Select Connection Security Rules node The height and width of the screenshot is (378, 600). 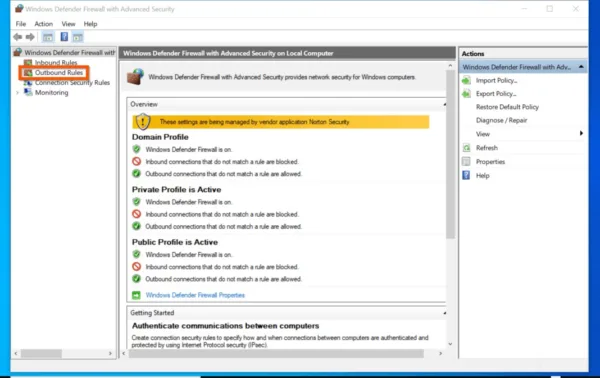pos(72,82)
